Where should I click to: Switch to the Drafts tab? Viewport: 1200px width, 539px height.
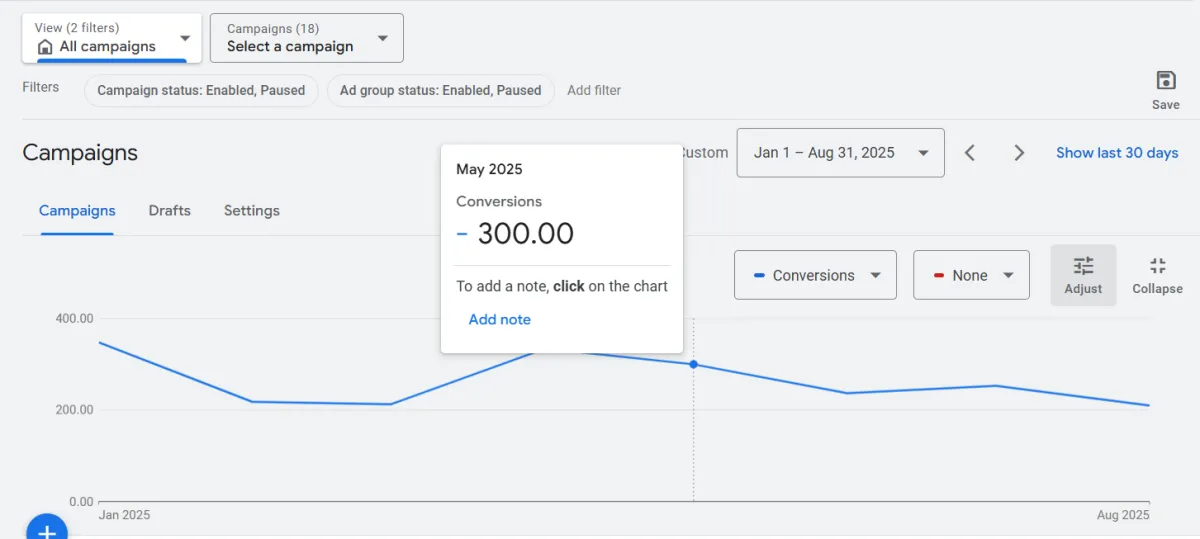[x=169, y=211]
